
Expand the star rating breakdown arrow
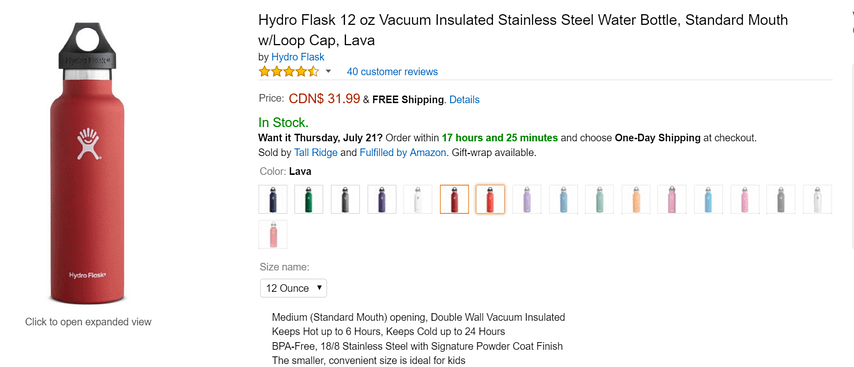pyautogui.click(x=328, y=72)
